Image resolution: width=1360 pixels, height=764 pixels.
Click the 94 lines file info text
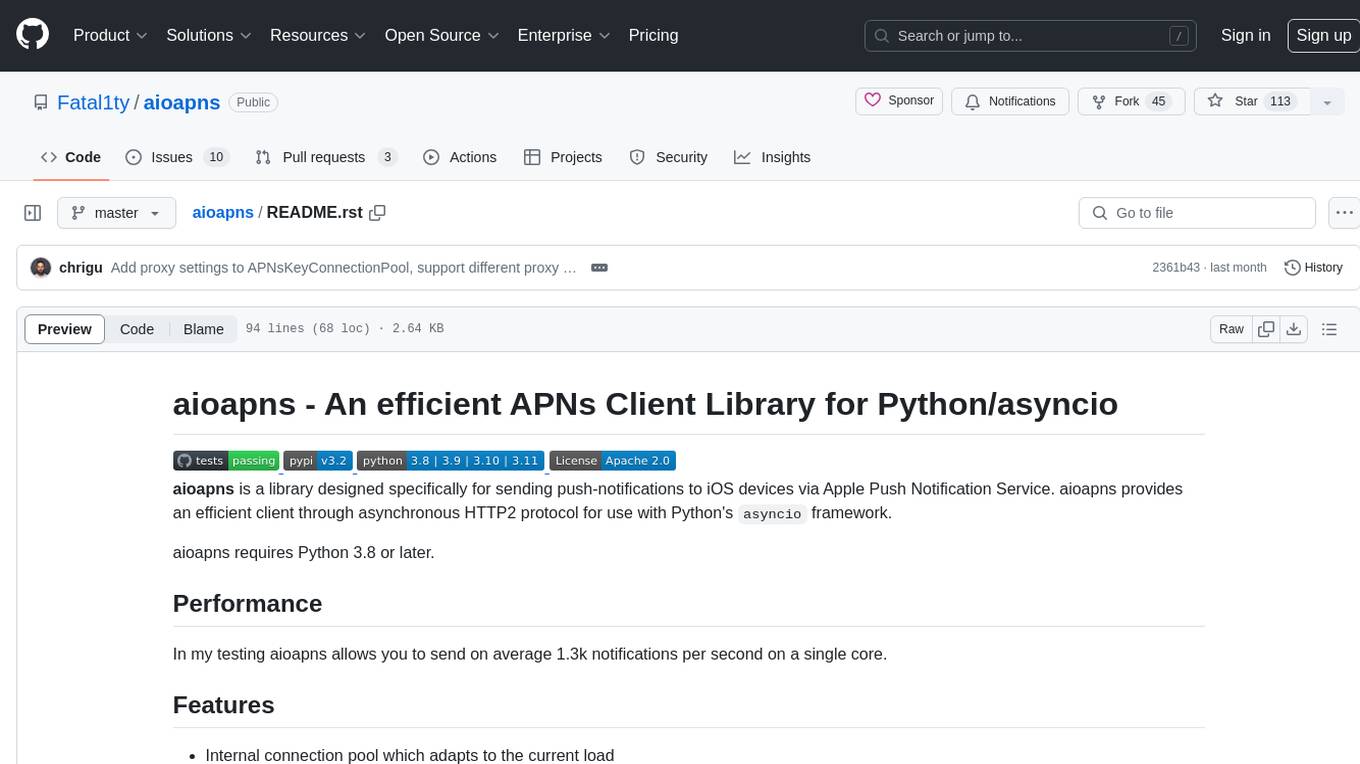coord(344,329)
